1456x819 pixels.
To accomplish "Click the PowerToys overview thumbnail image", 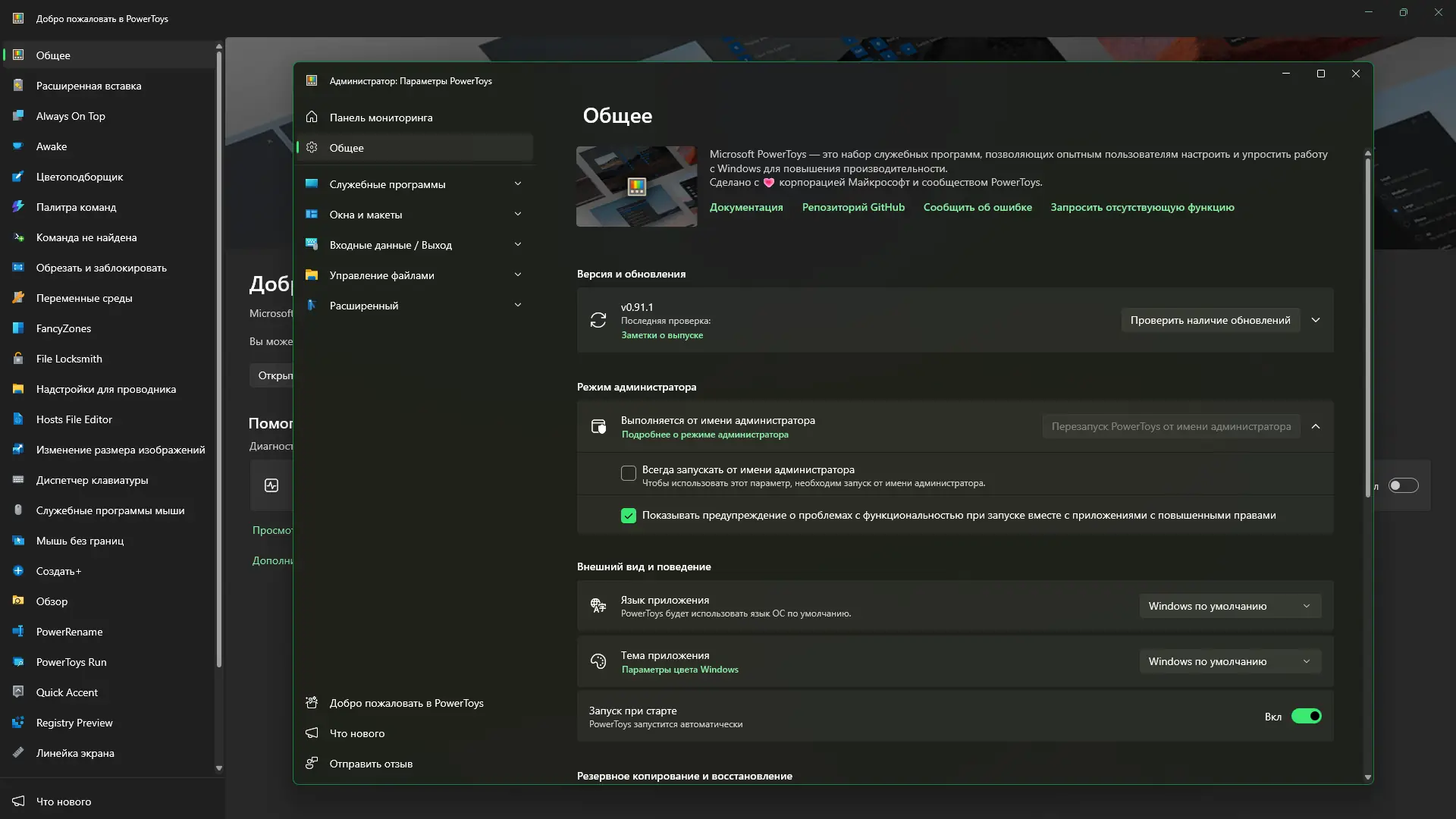I will pyautogui.click(x=636, y=187).
